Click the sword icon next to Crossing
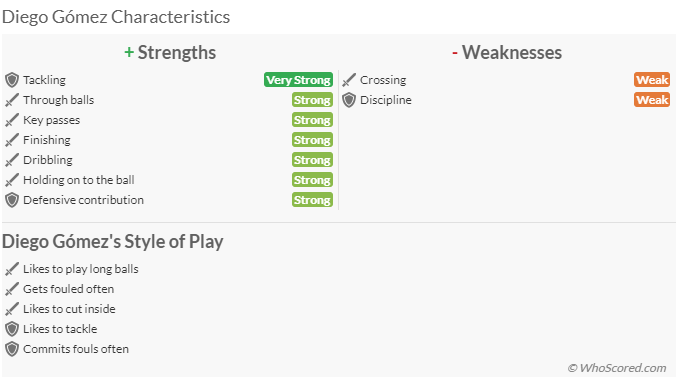 click(349, 80)
